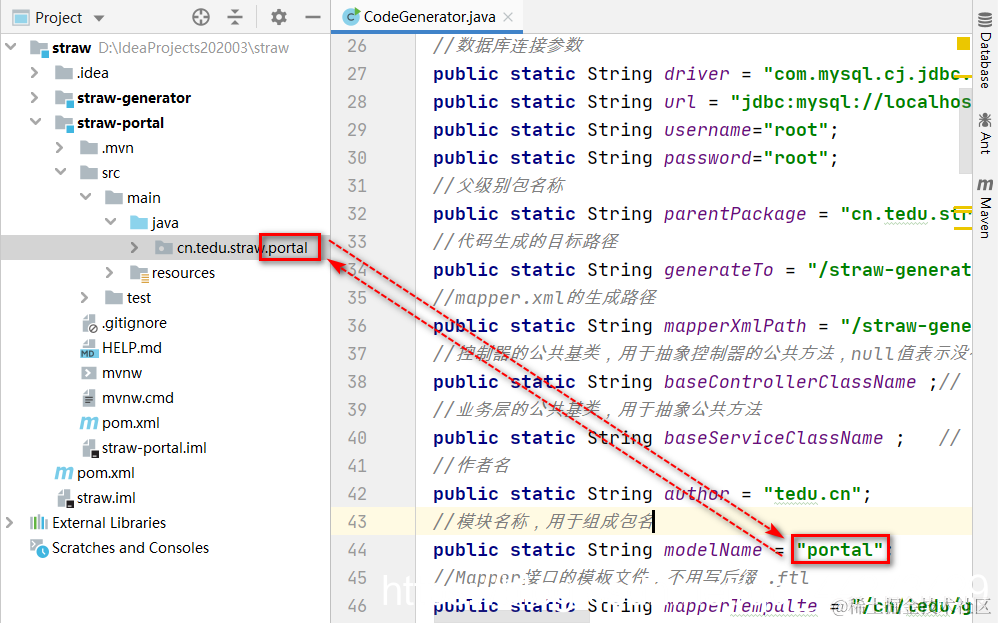Image resolution: width=998 pixels, height=623 pixels.
Task: Click the mapperXmlPath variable name
Action: (x=735, y=326)
